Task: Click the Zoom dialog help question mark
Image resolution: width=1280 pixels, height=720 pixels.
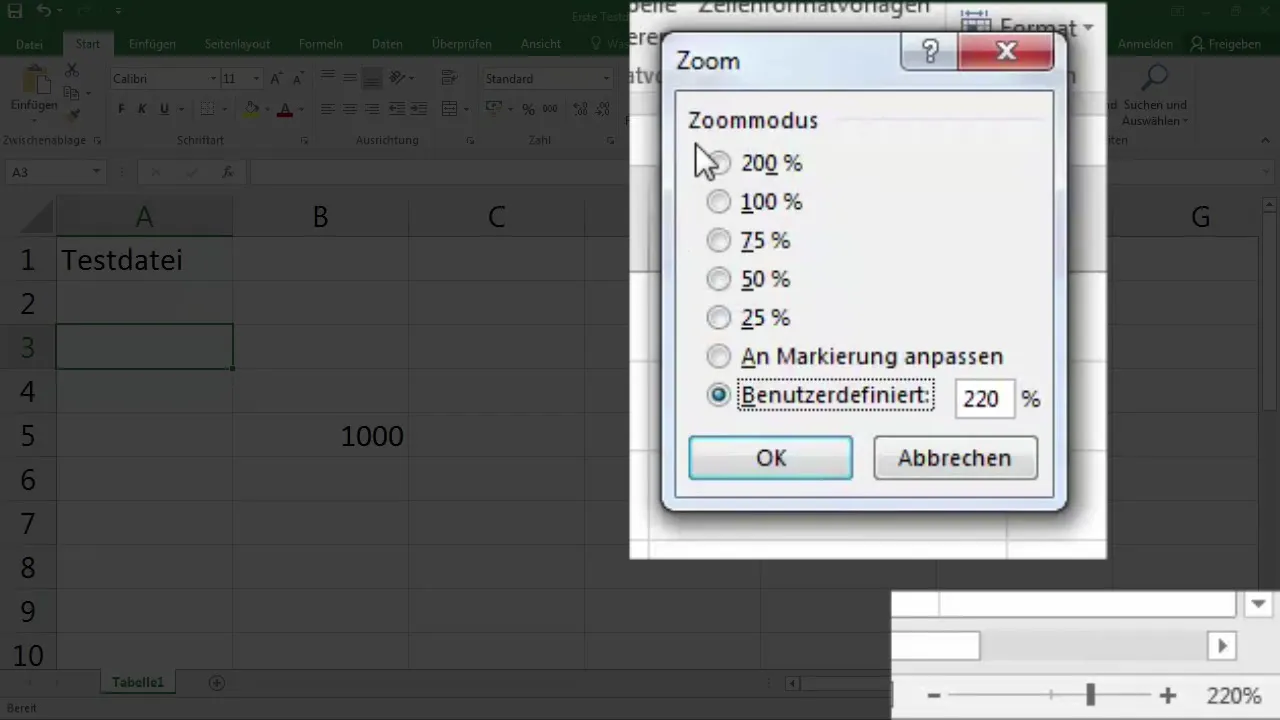Action: point(929,51)
